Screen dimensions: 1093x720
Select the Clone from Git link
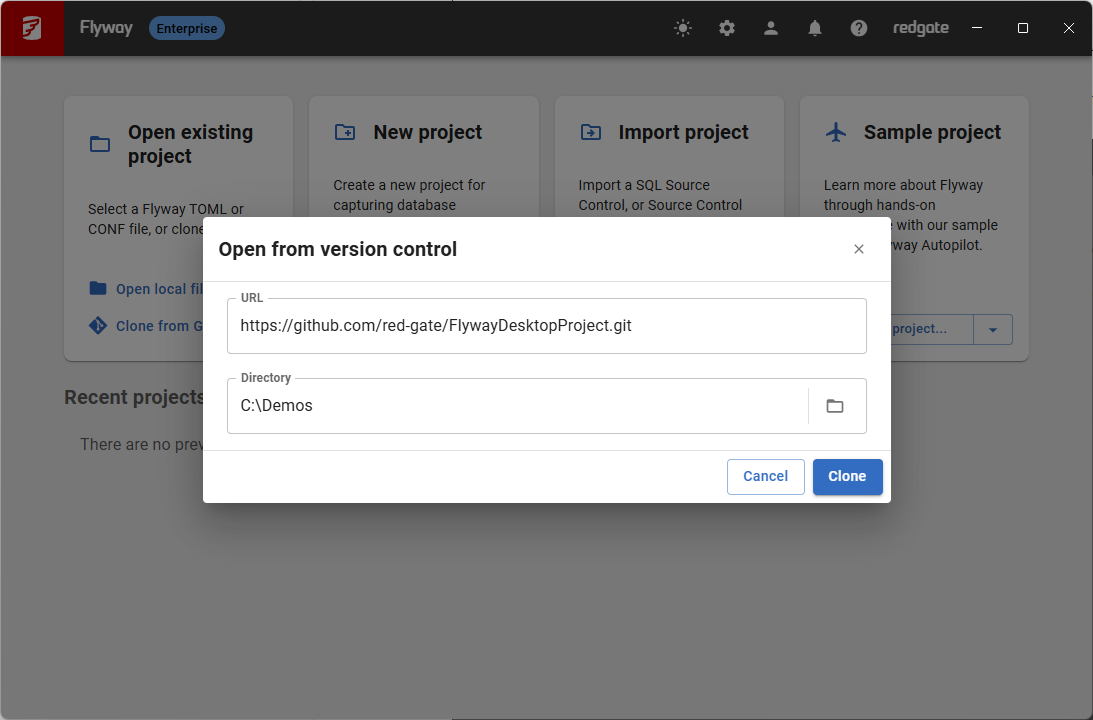pyautogui.click(x=160, y=325)
